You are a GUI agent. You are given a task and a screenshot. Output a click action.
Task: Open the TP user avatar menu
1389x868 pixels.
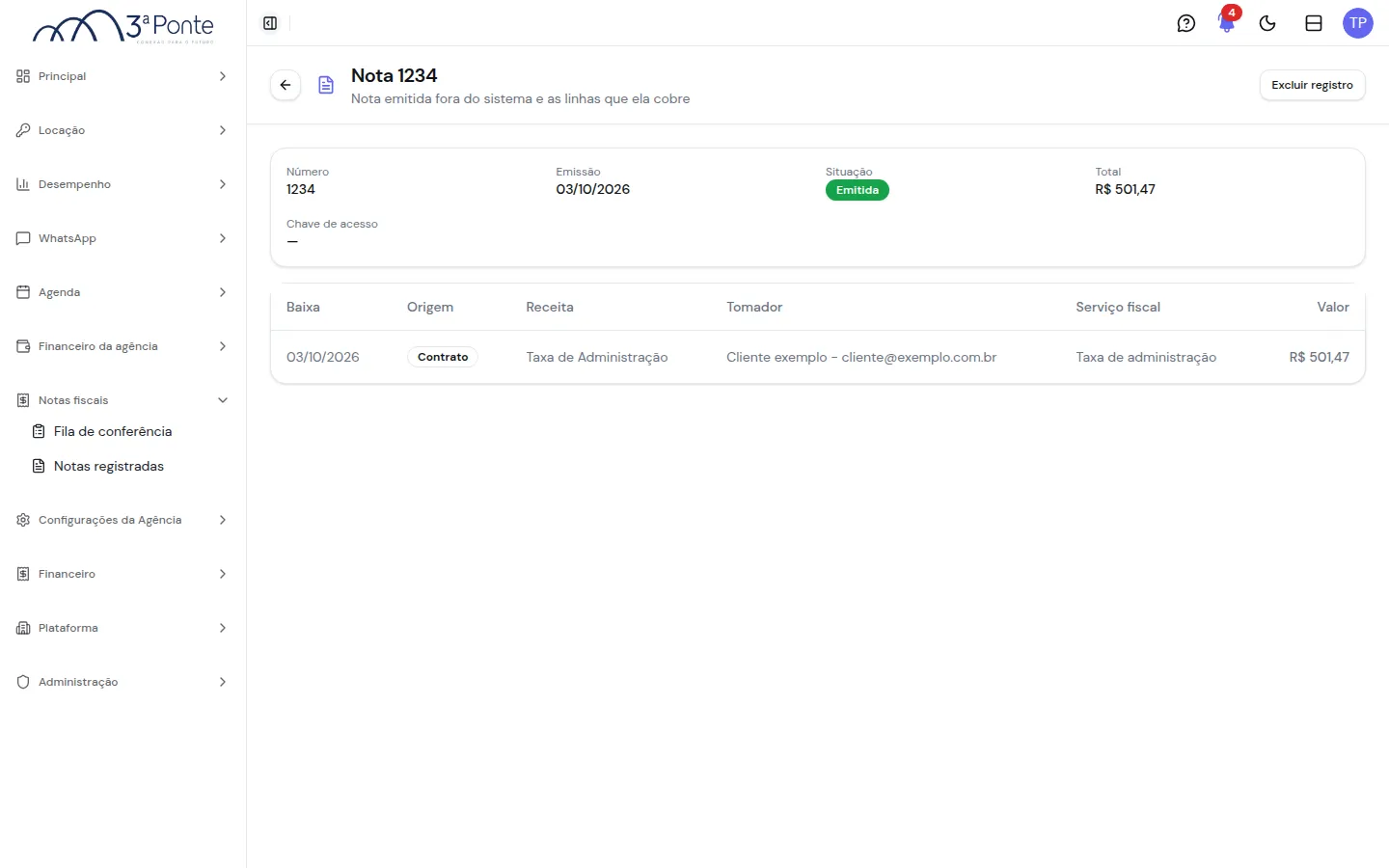[x=1358, y=23]
